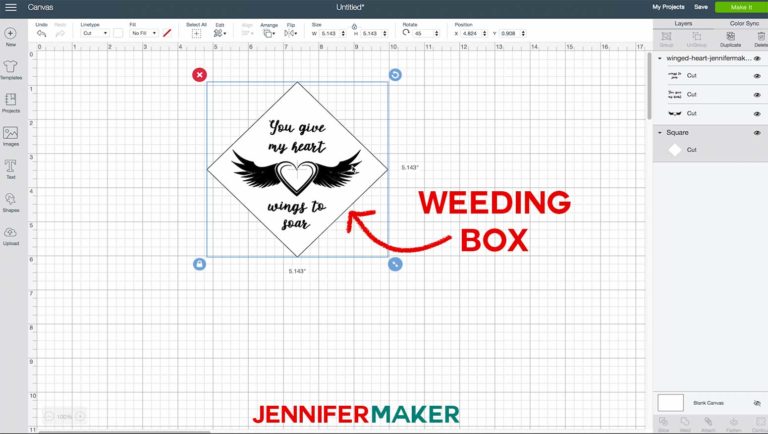Image resolution: width=768 pixels, height=434 pixels.
Task: Create a New project from sidebar
Action: (x=10, y=37)
